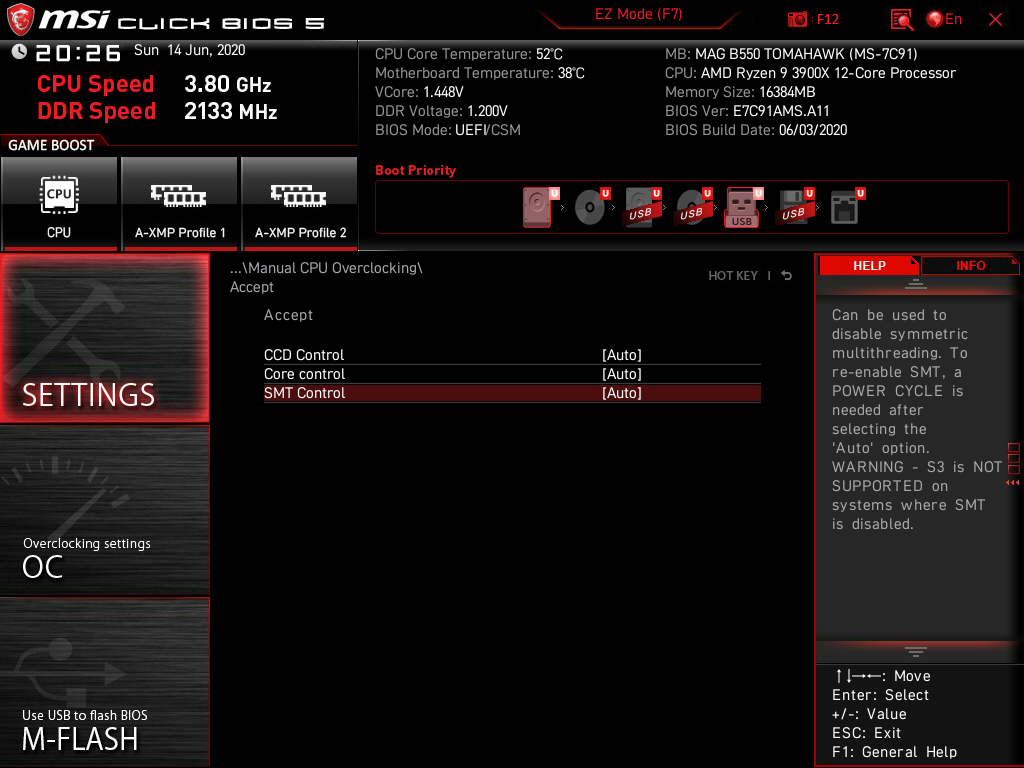Enable A-XMP Profile 2
This screenshot has height=768, width=1024.
tap(300, 203)
